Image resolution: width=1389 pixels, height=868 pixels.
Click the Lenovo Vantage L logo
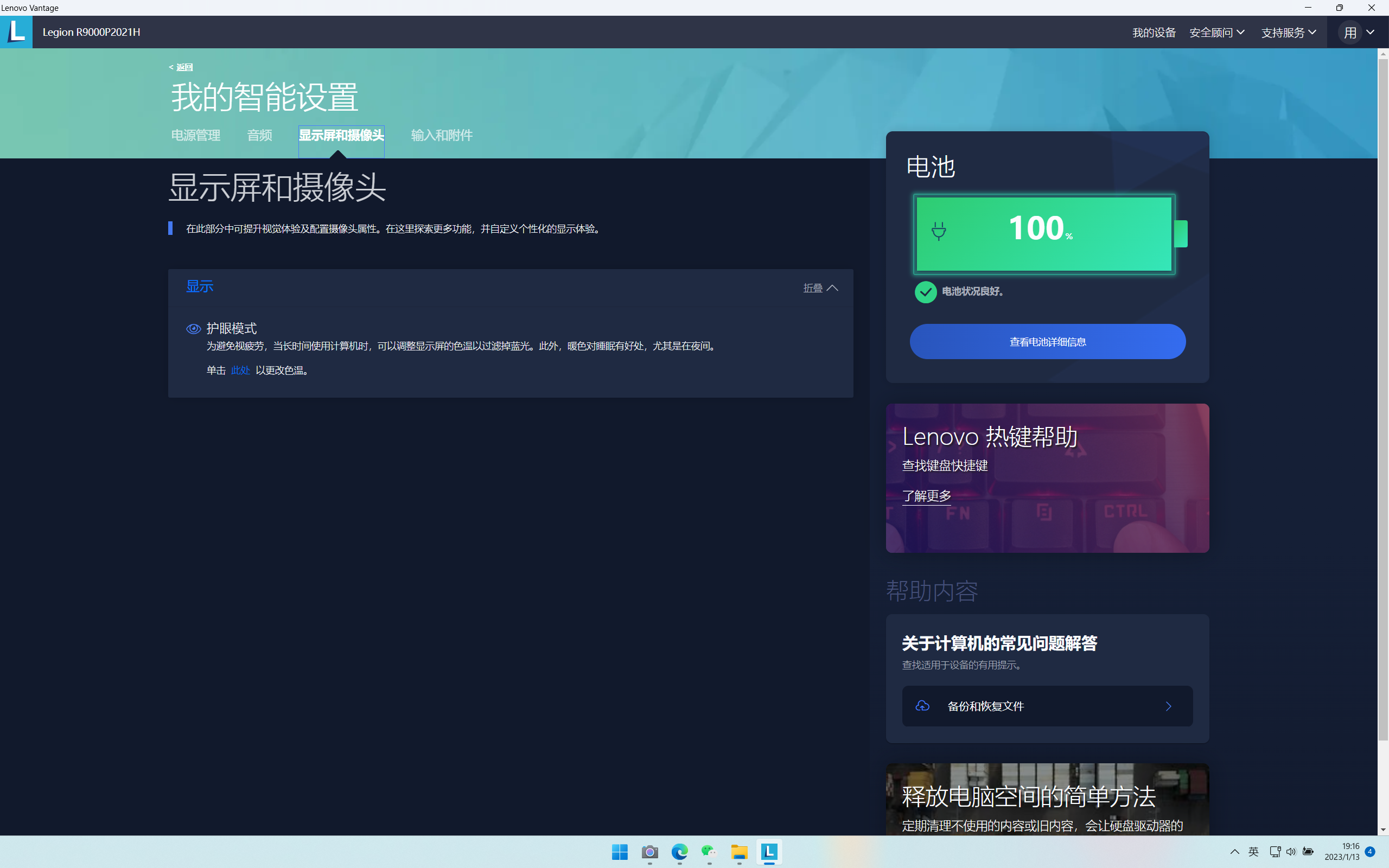click(16, 31)
